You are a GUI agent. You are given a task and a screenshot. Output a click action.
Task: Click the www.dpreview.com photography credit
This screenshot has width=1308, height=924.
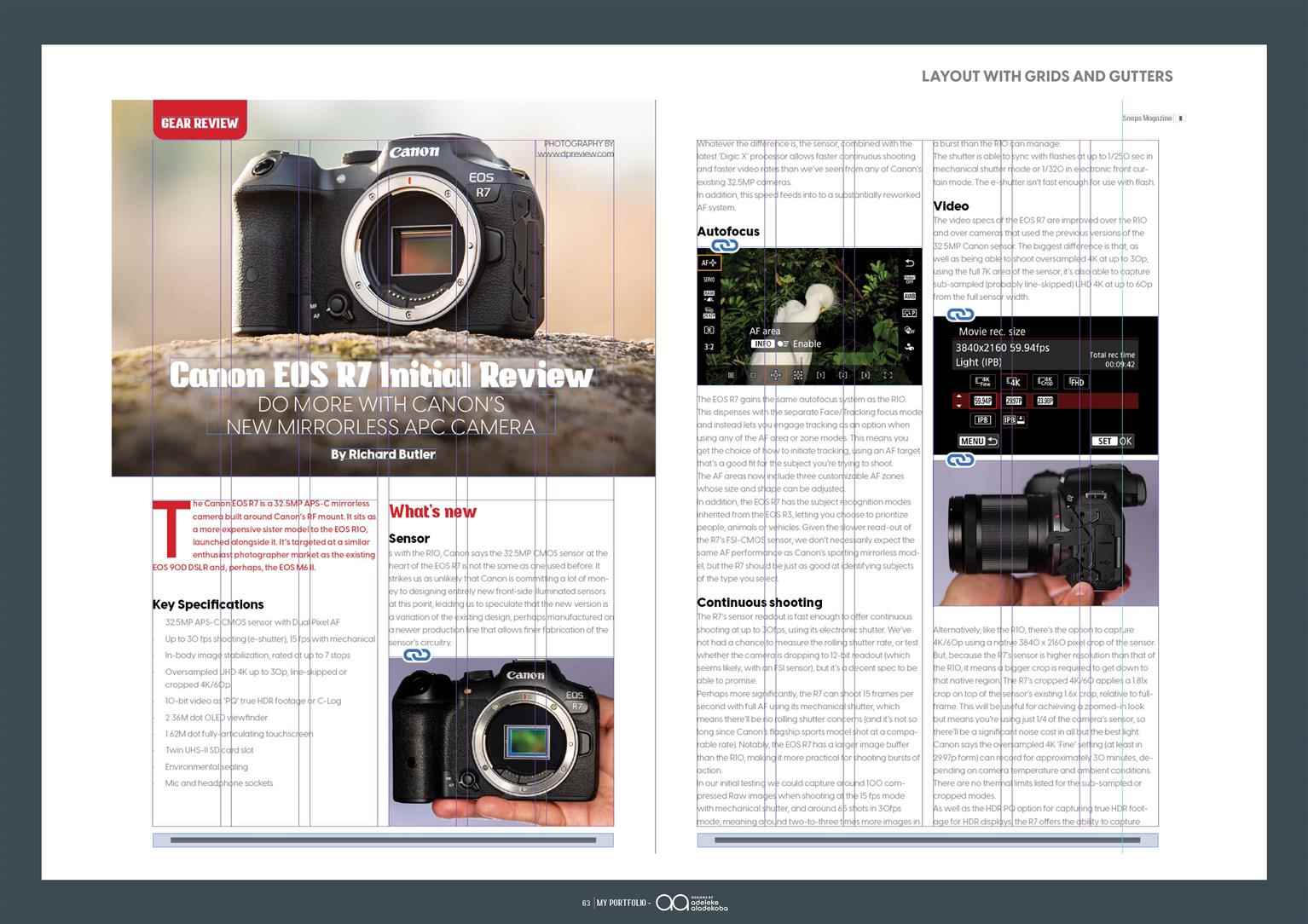[x=575, y=154]
